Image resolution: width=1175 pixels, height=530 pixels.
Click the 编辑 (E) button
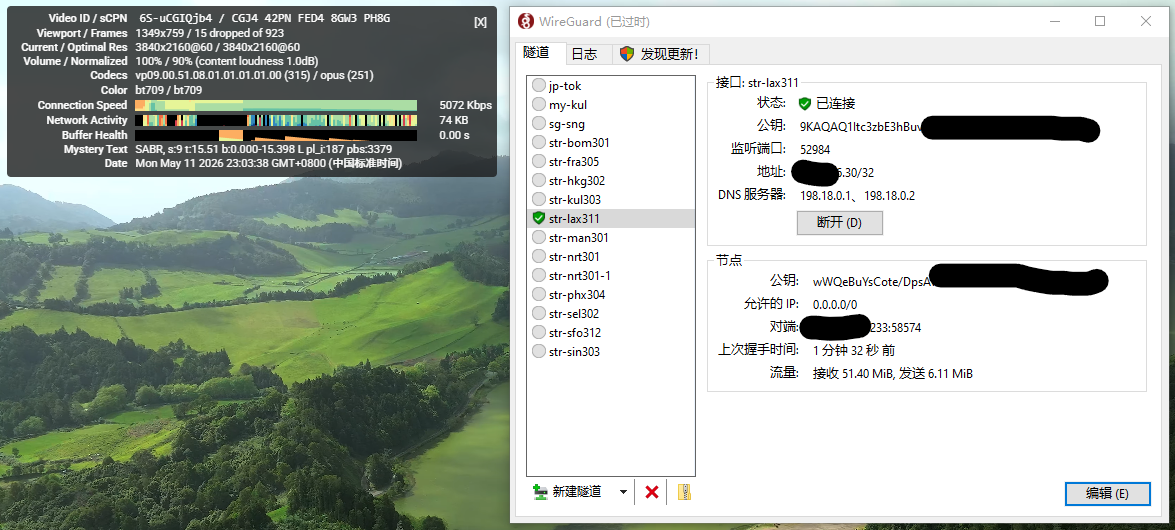pos(1108,493)
